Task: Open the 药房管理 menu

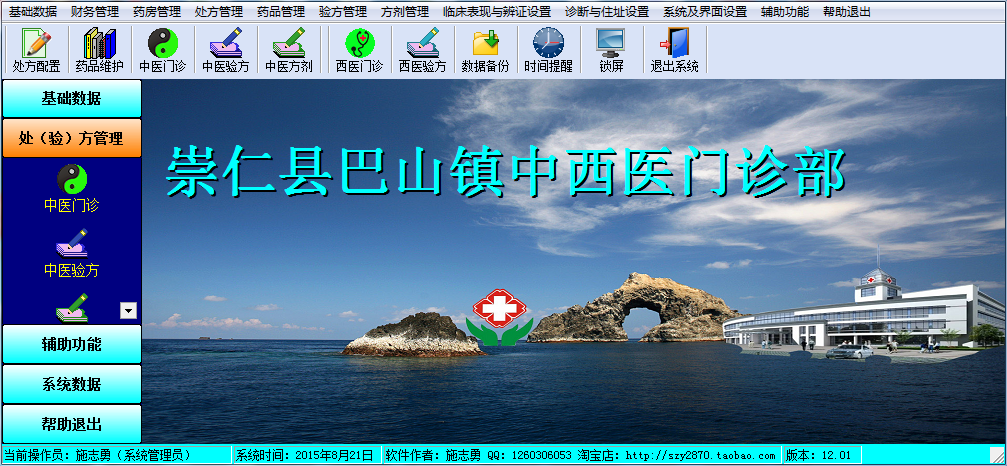Action: pyautogui.click(x=157, y=12)
